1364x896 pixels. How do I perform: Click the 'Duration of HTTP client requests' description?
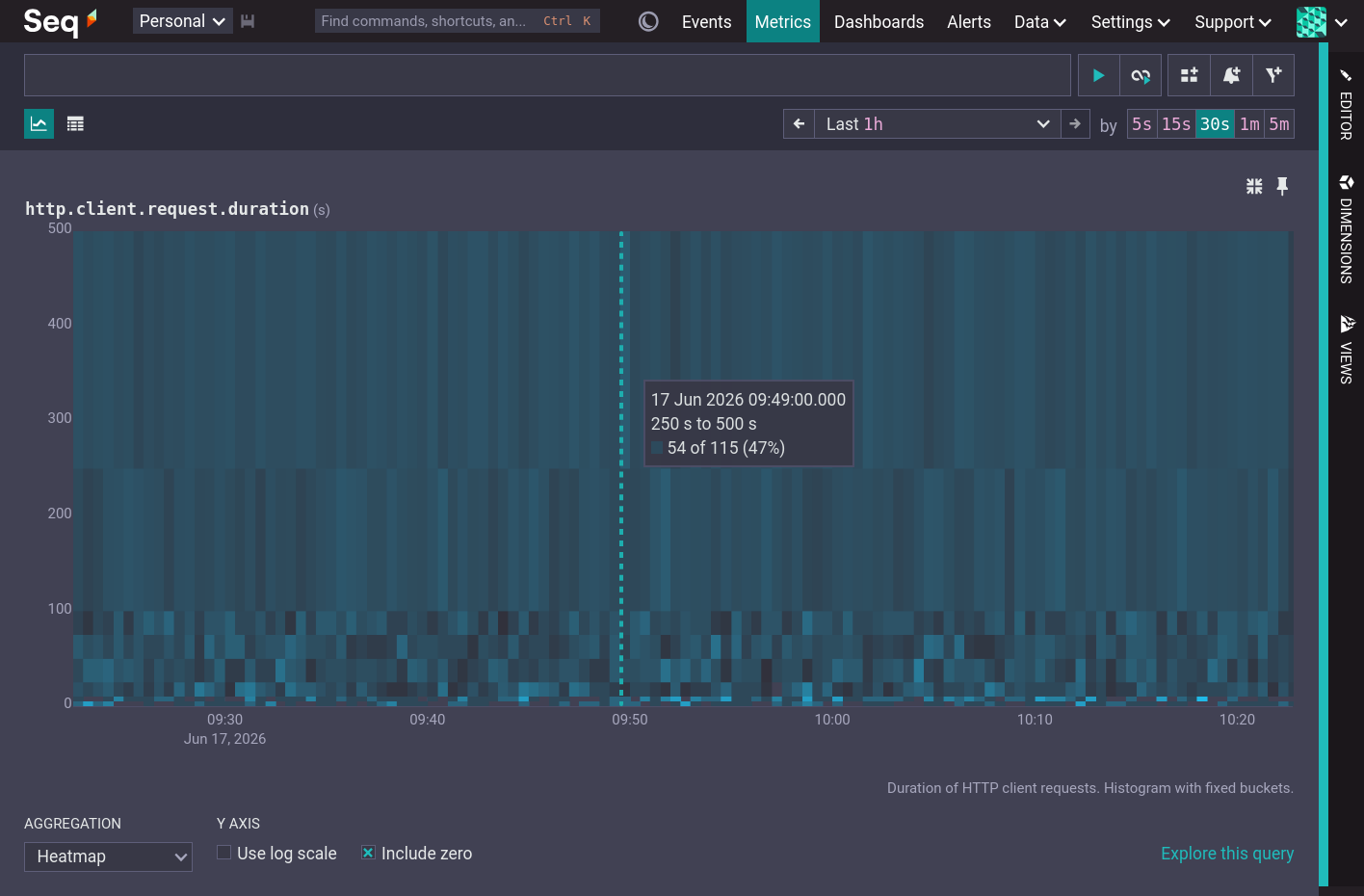click(x=1089, y=788)
